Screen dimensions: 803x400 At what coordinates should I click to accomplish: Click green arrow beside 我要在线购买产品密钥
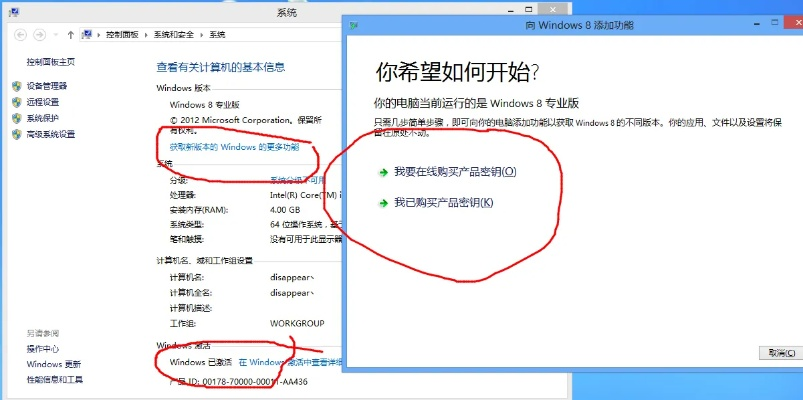(x=383, y=173)
